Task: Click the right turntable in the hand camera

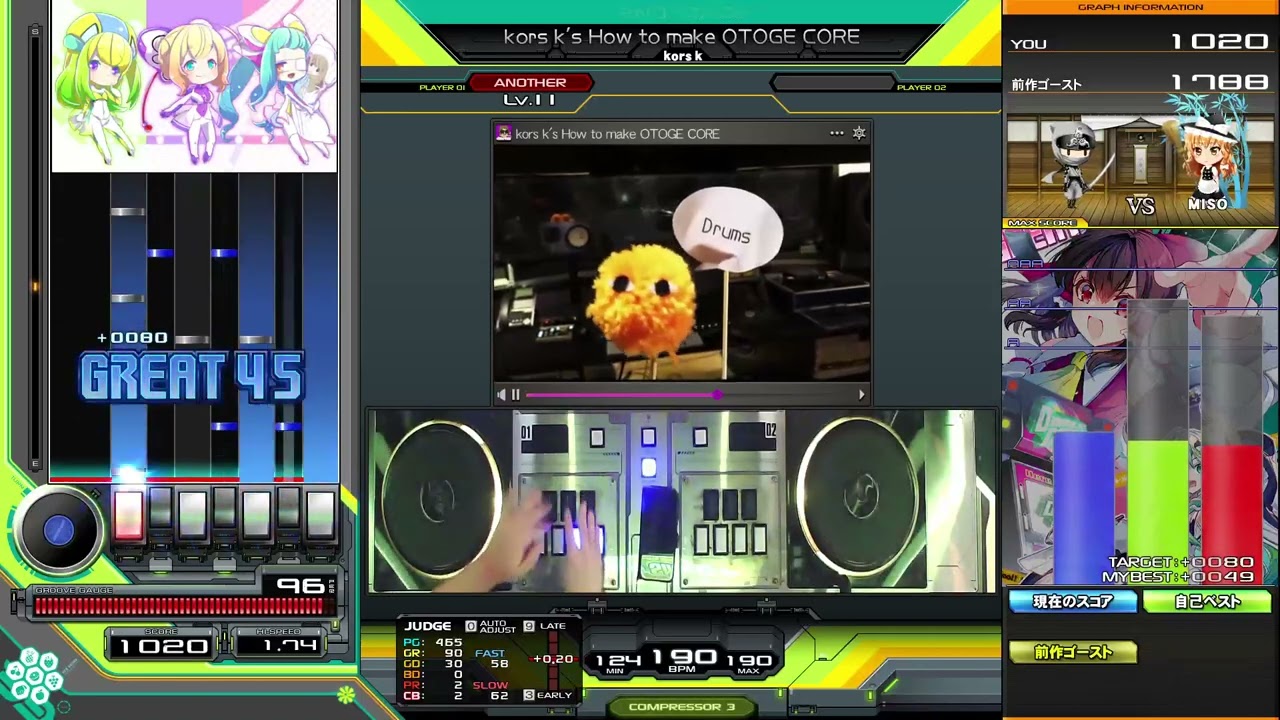Action: click(857, 498)
